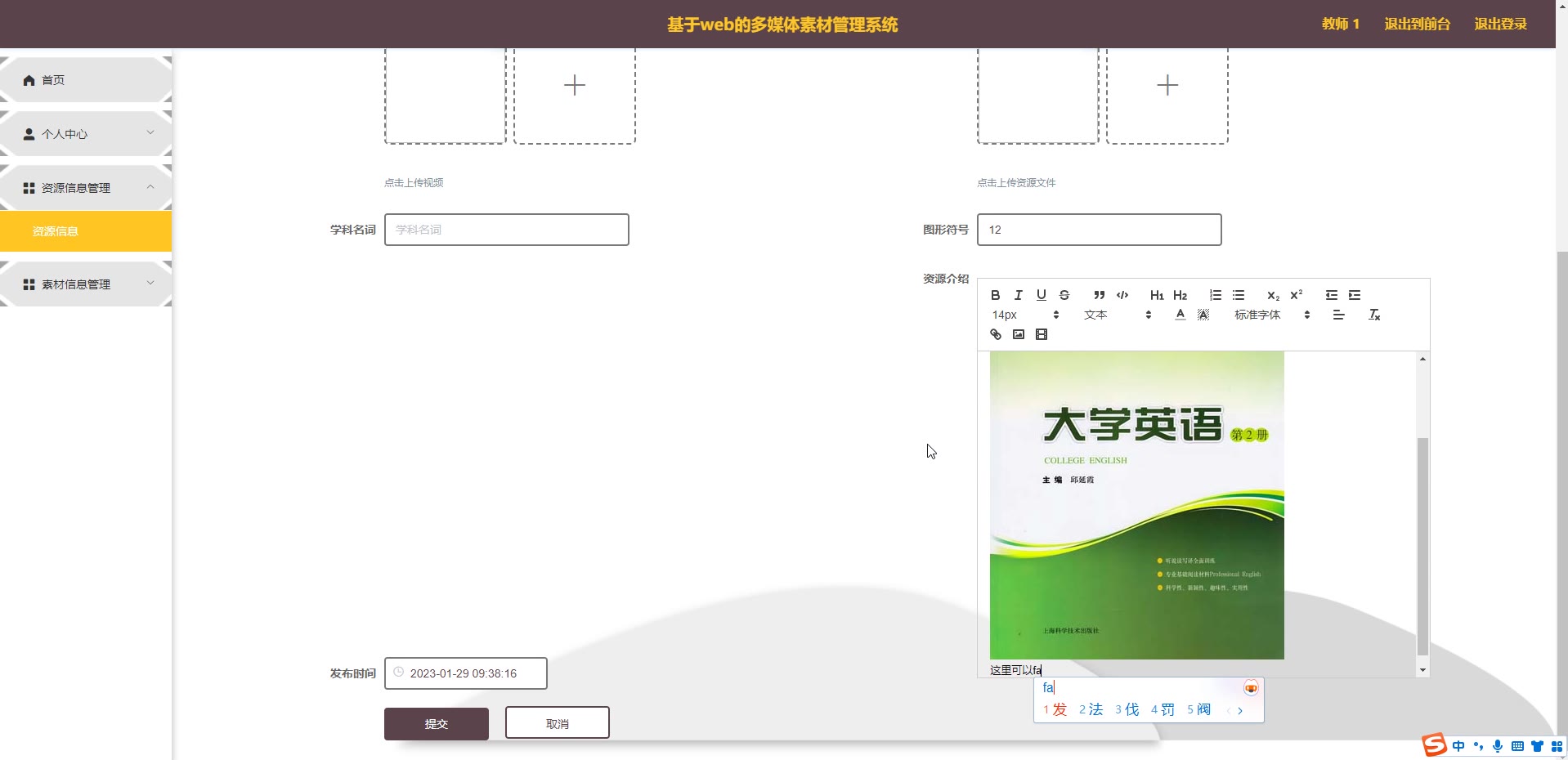
Task: Toggle IME punctuation mode
Action: (x=1478, y=746)
